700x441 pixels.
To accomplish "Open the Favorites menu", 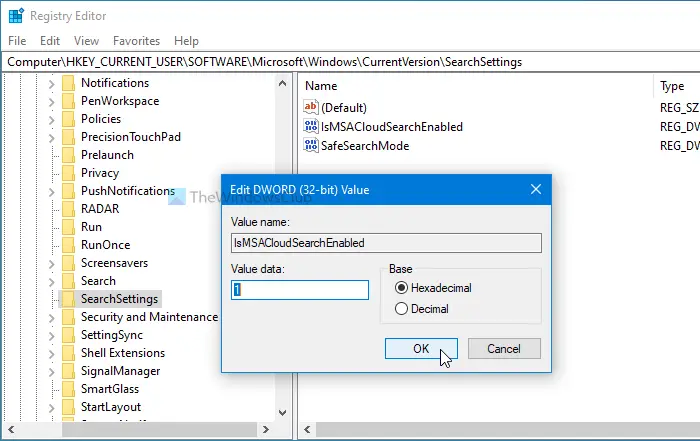I will (x=136, y=41).
